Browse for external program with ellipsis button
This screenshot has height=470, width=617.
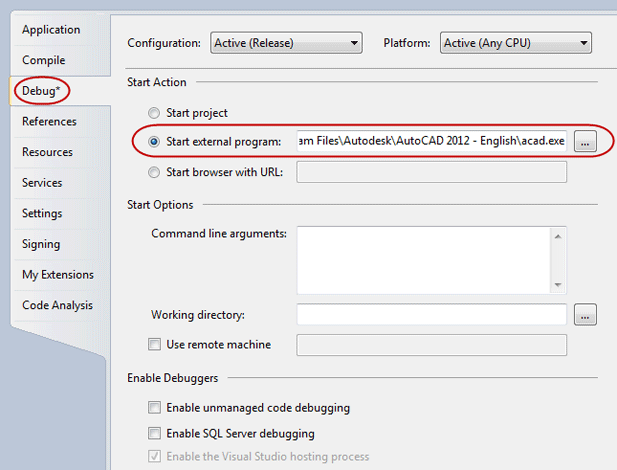[585, 141]
